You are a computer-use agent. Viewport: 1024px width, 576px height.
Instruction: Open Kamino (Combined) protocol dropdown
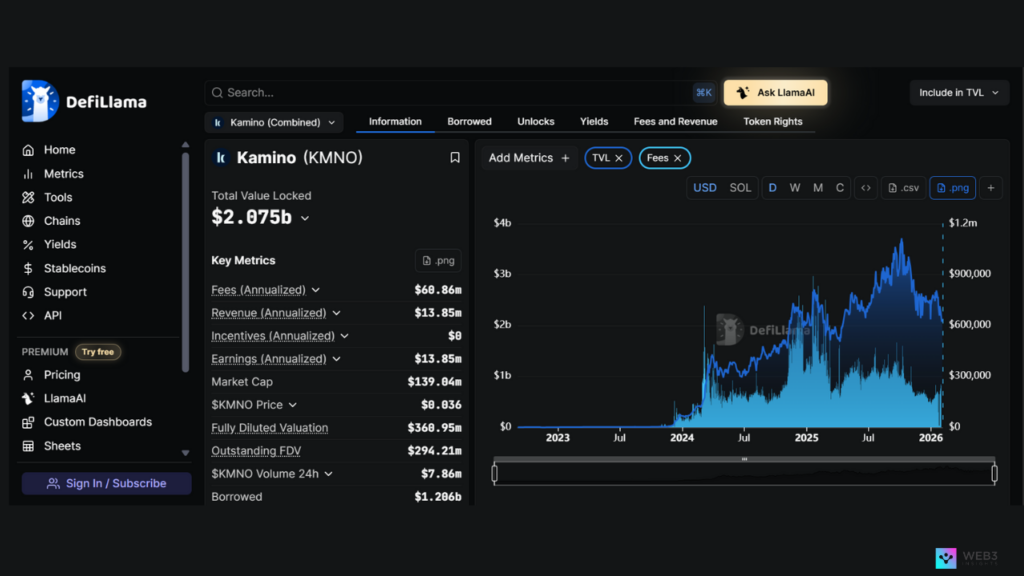click(274, 122)
